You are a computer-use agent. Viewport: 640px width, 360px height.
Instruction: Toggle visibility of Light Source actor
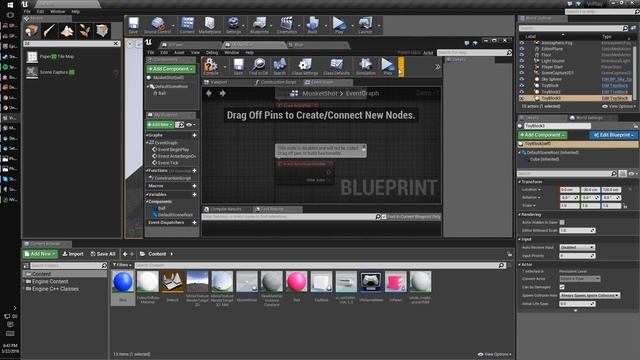point(522,61)
